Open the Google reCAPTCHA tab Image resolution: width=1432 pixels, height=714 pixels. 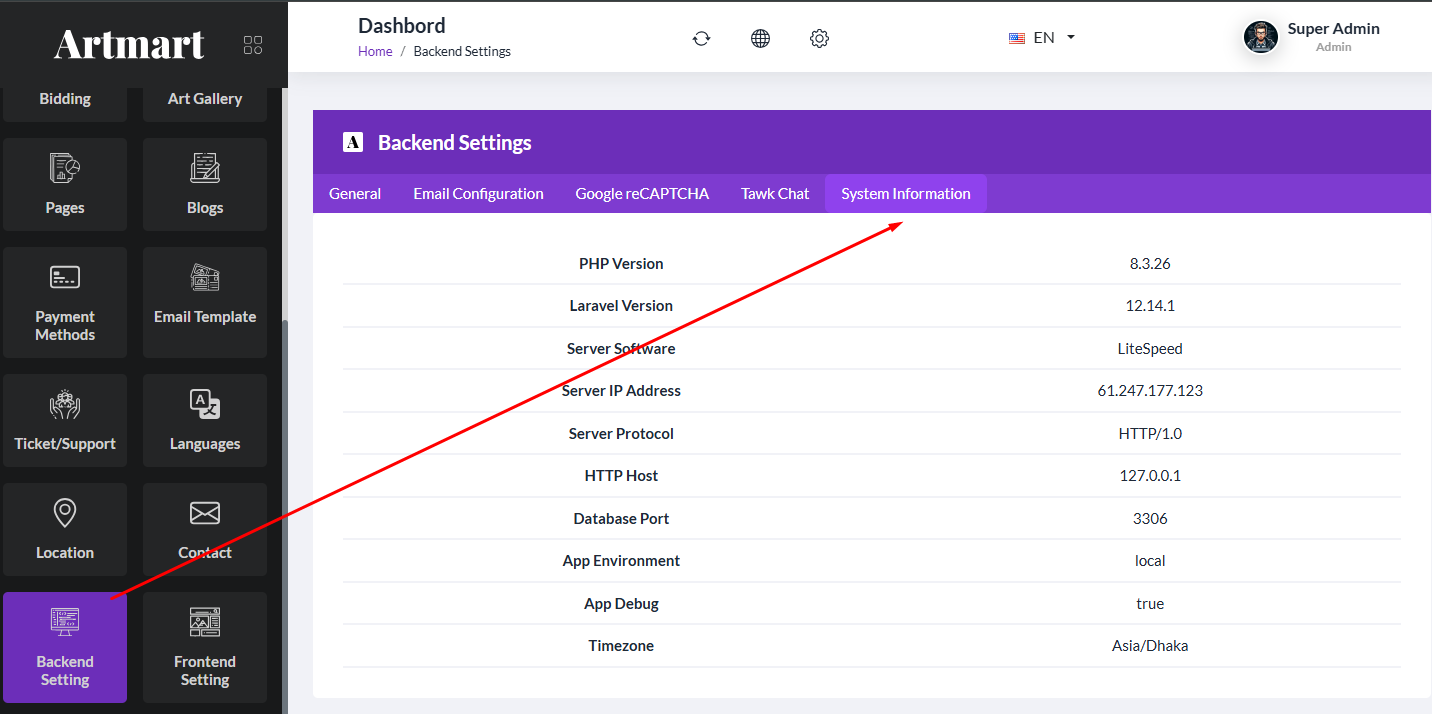[x=642, y=194]
